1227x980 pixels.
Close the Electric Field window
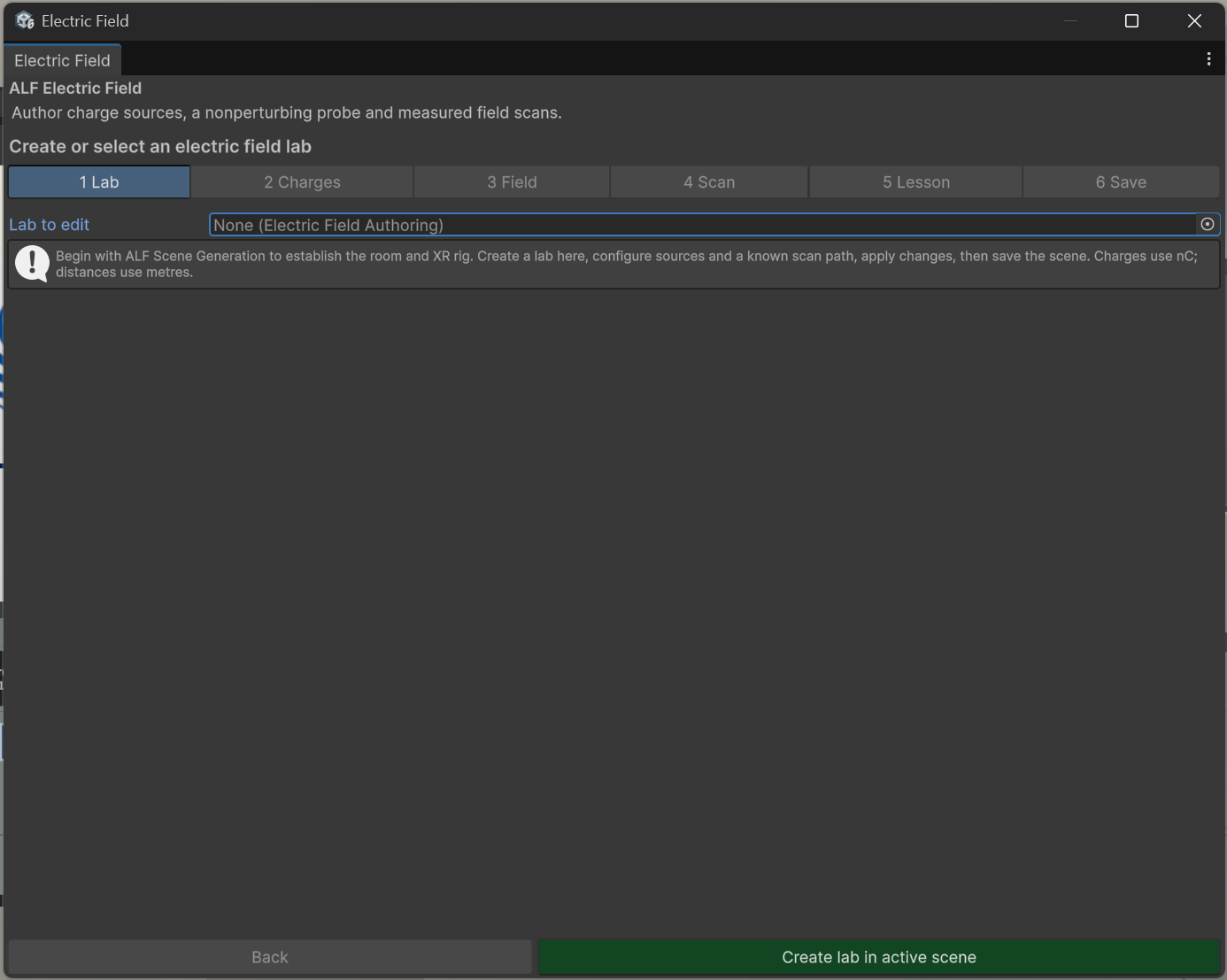tap(1194, 20)
